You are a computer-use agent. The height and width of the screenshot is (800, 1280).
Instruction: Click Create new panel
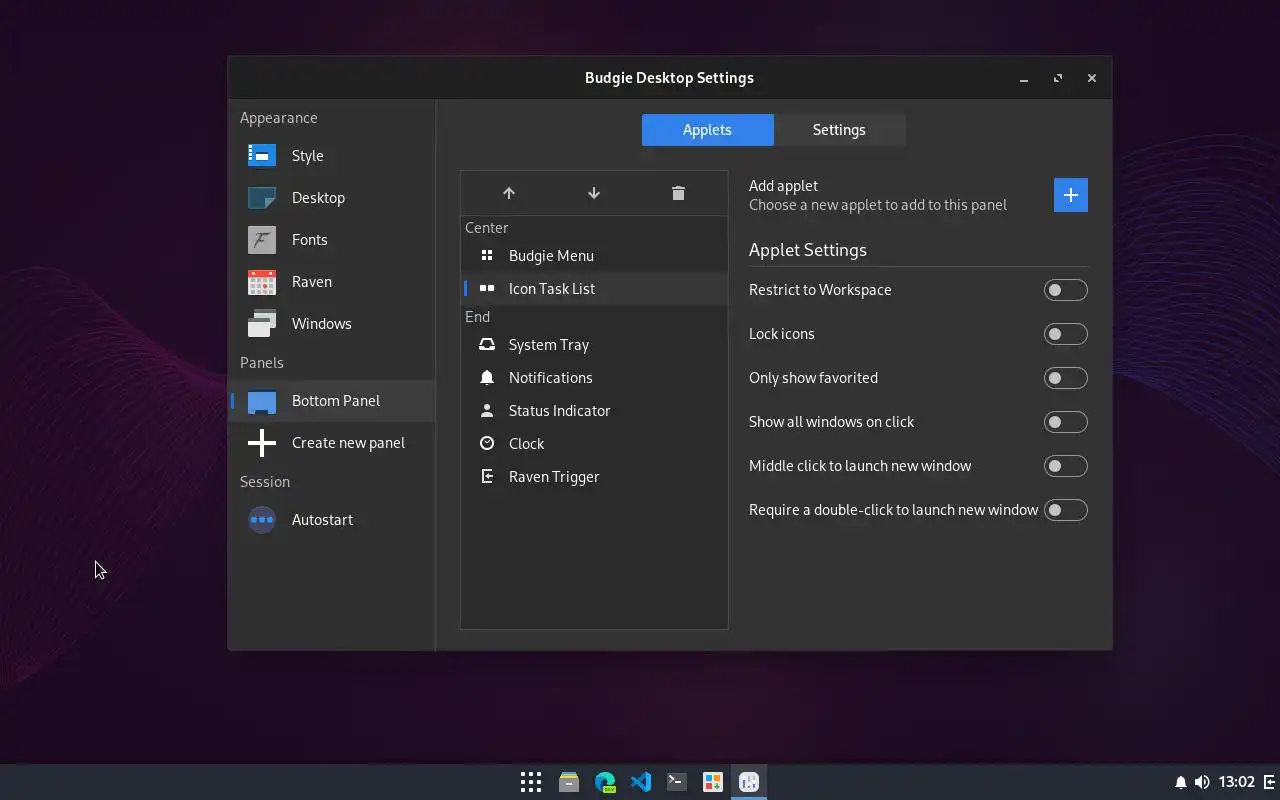point(331,443)
